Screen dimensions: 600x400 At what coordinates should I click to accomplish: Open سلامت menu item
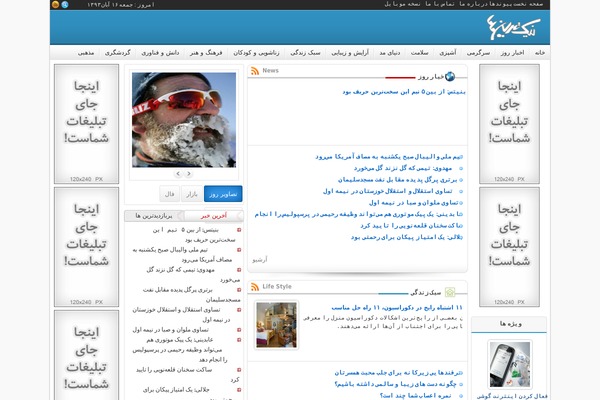coord(420,53)
